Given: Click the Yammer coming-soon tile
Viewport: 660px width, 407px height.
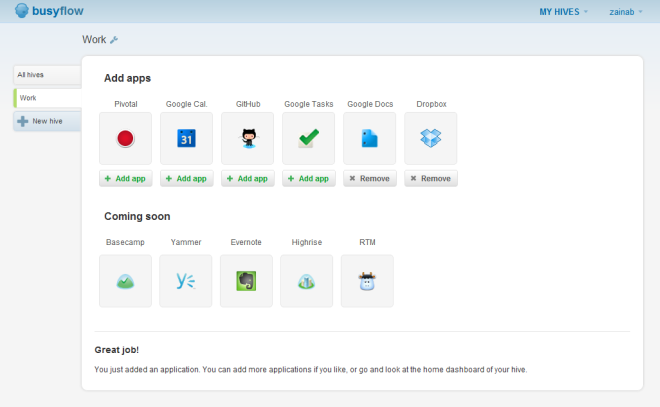Looking at the screenshot, I should pyautogui.click(x=186, y=281).
